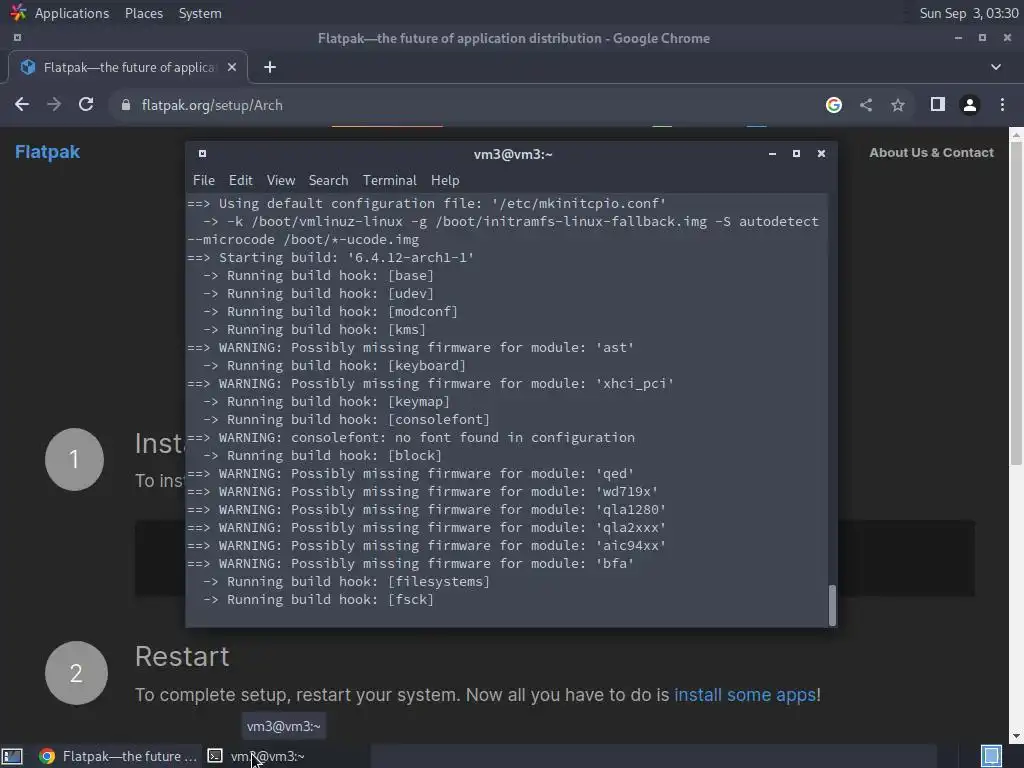Click the workspace switcher in bottom-right panel
1024x768 pixels.
(x=991, y=756)
